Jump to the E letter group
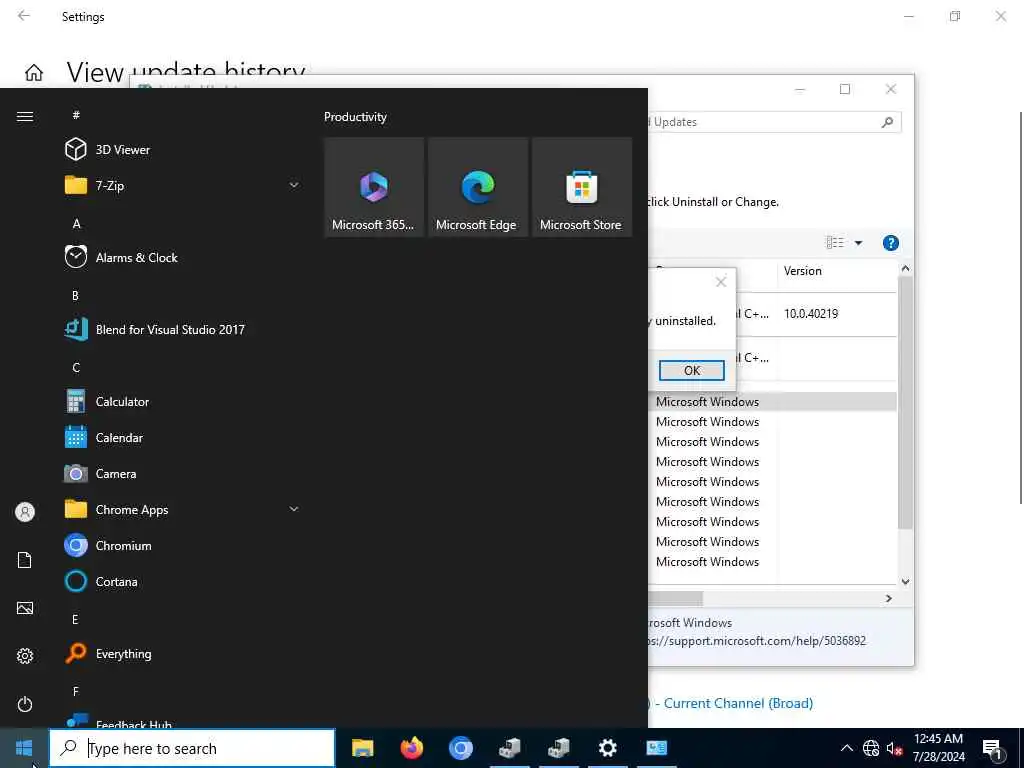 point(75,619)
